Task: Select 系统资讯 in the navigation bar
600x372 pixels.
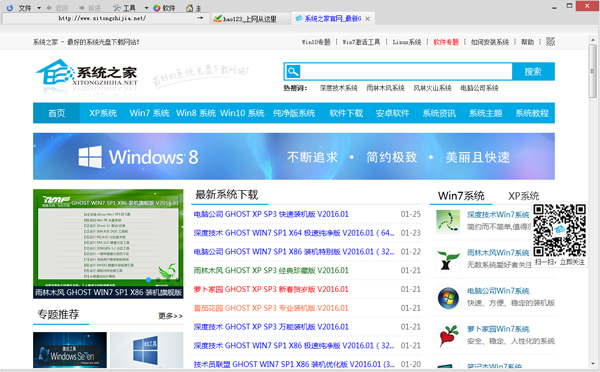Action: 439,113
